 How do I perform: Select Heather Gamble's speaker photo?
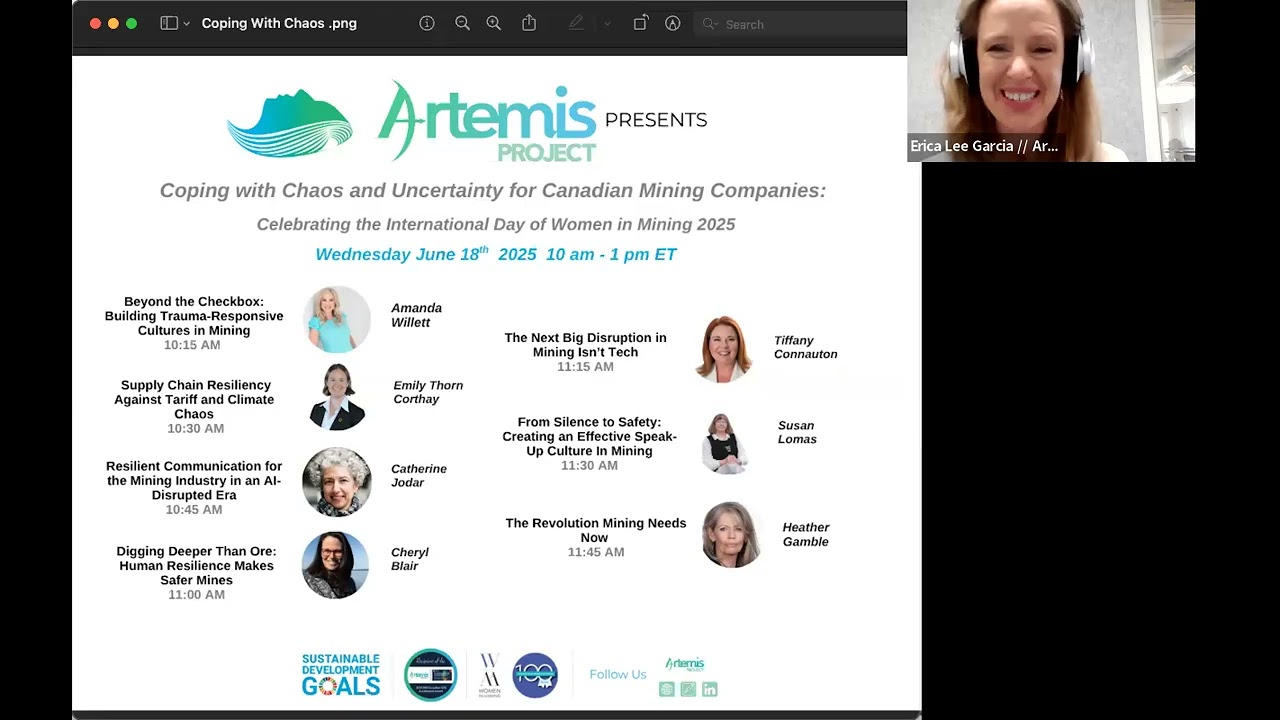point(732,535)
